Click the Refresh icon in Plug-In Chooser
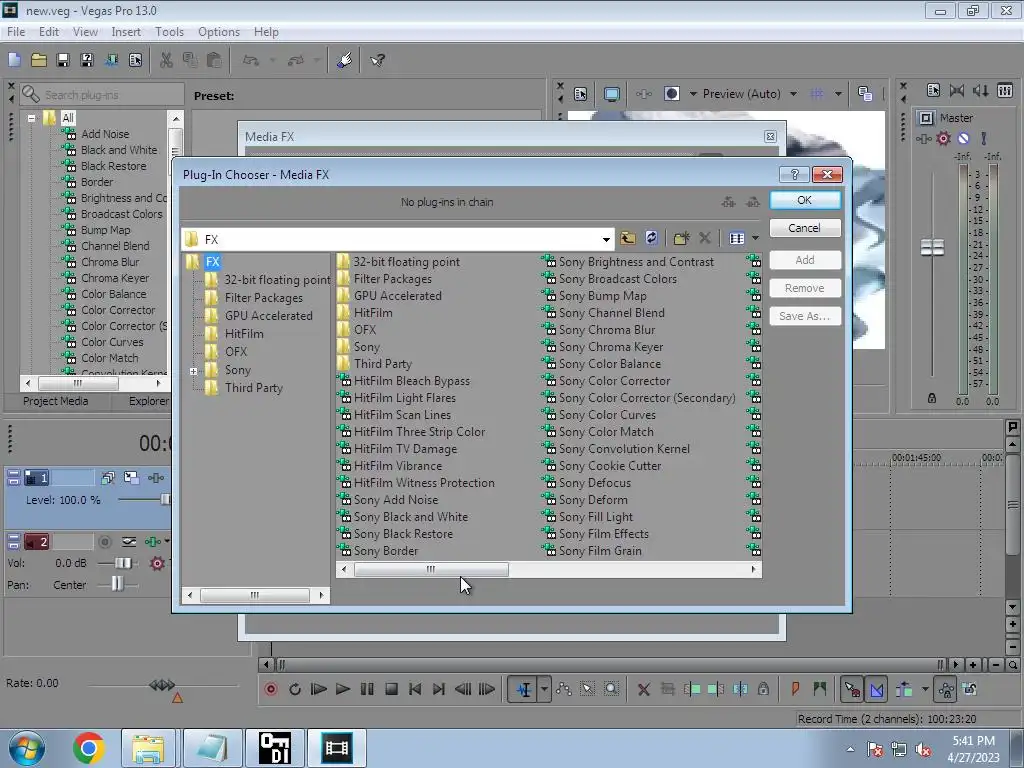 point(652,238)
